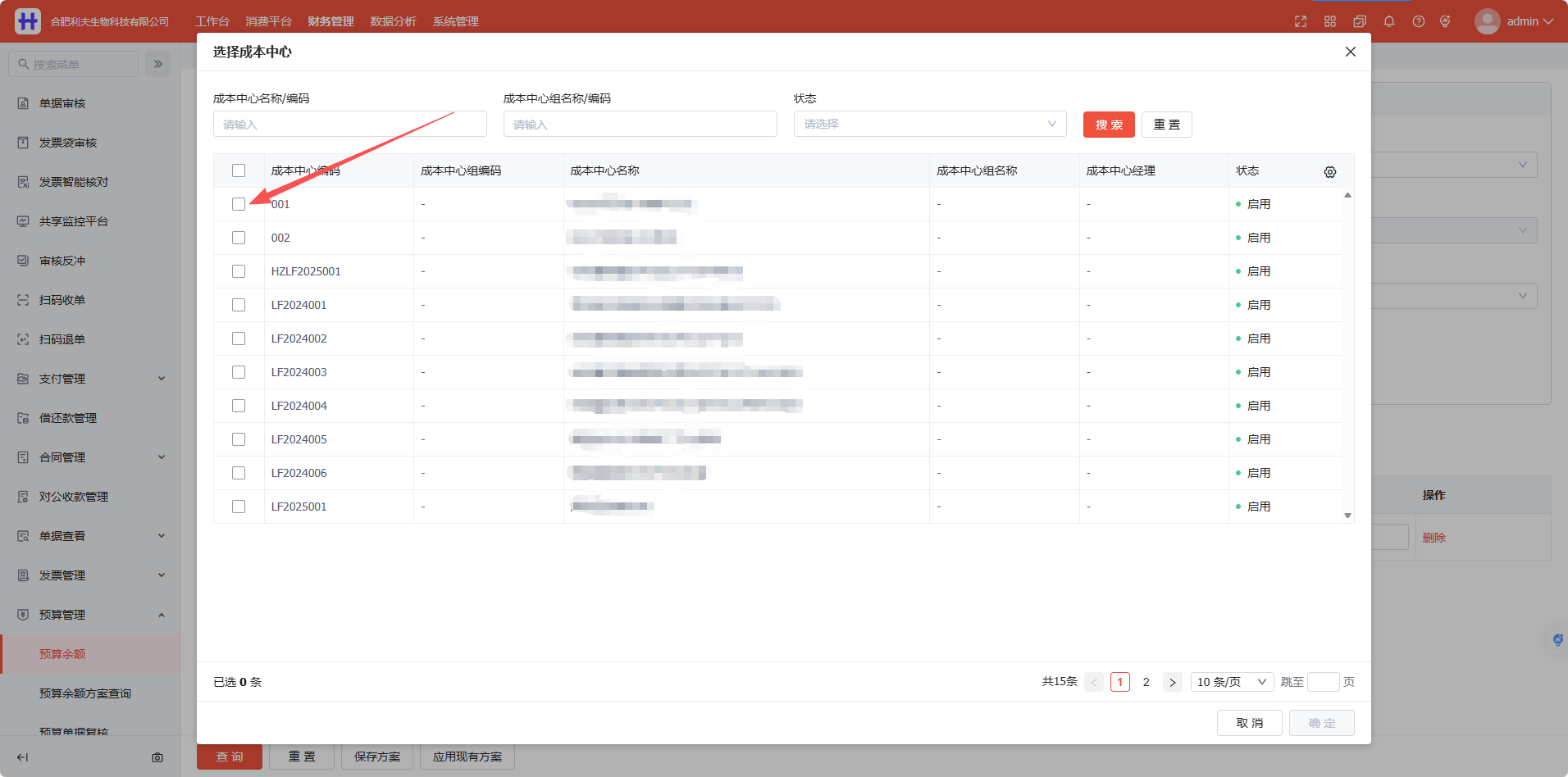The width and height of the screenshot is (1568, 777).
Task: Check the LF2025001 row checkbox
Action: tap(239, 507)
